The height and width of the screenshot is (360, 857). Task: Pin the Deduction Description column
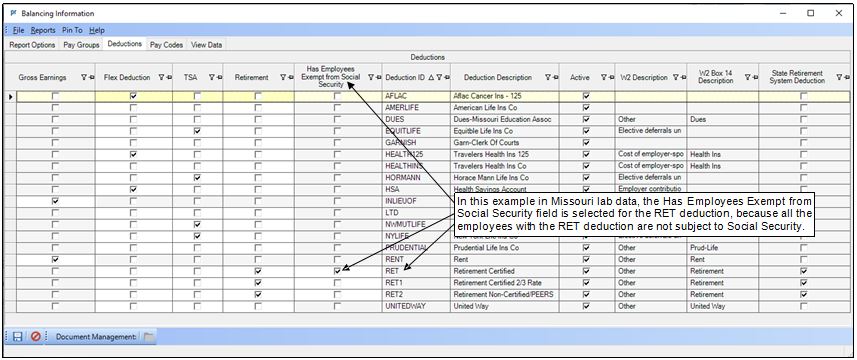click(555, 78)
